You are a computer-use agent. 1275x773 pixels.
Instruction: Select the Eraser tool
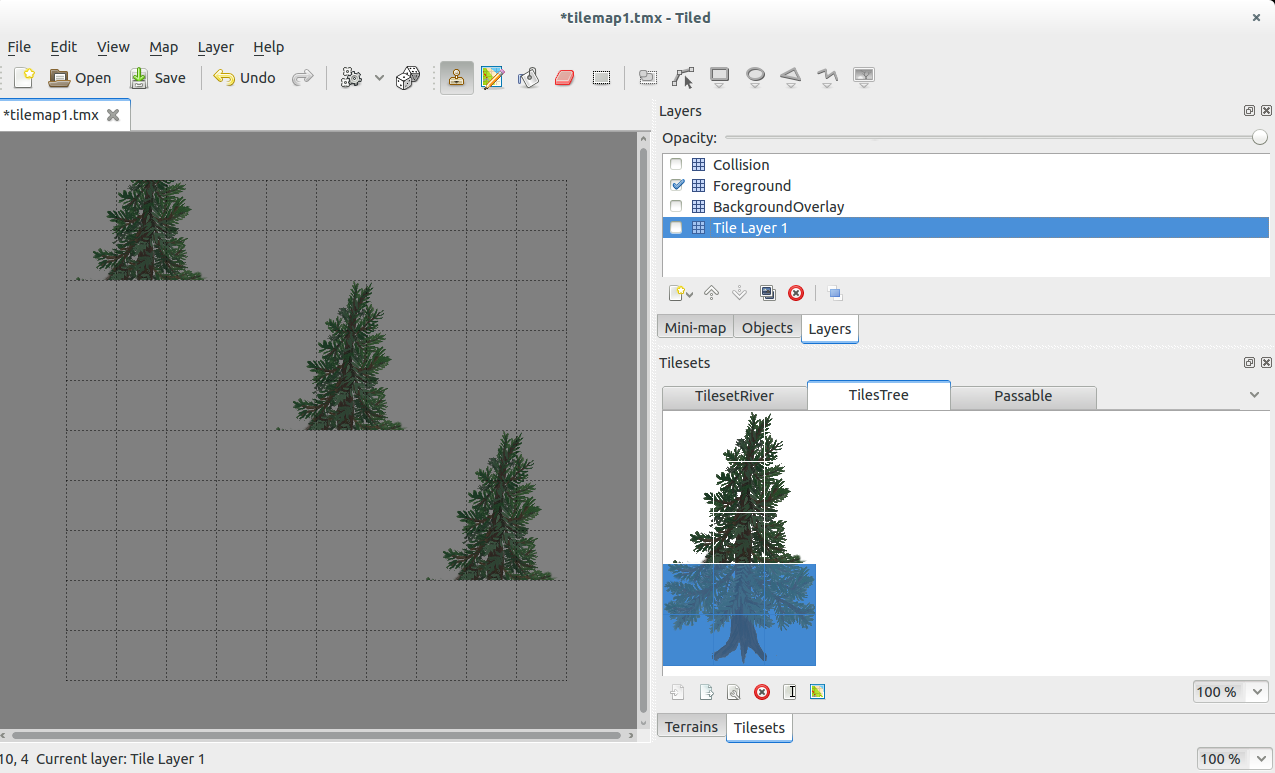coord(564,77)
